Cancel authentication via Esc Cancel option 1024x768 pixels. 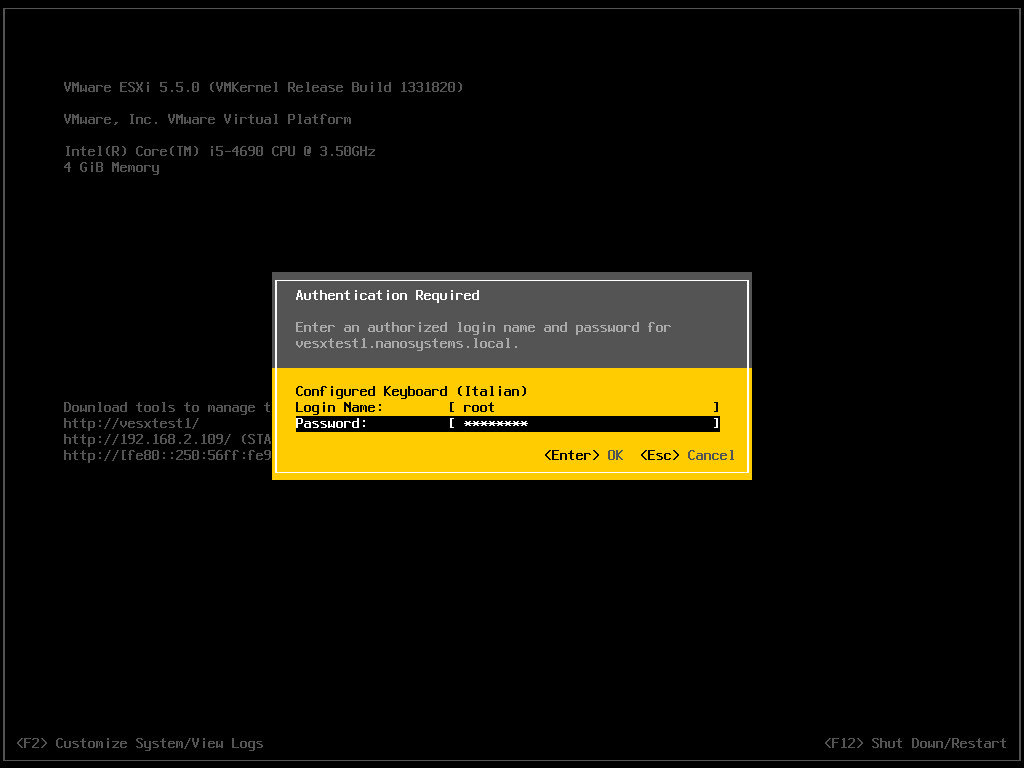687,455
